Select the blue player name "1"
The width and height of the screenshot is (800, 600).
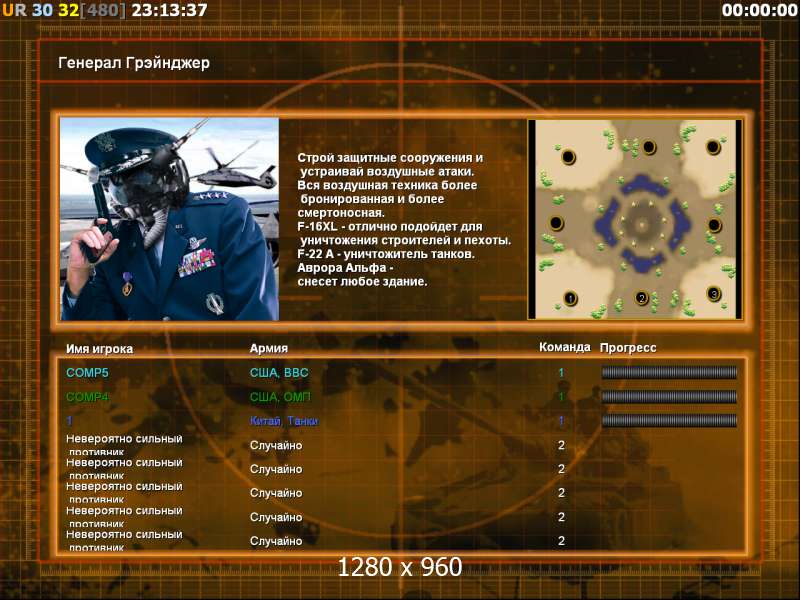pyautogui.click(x=69, y=421)
